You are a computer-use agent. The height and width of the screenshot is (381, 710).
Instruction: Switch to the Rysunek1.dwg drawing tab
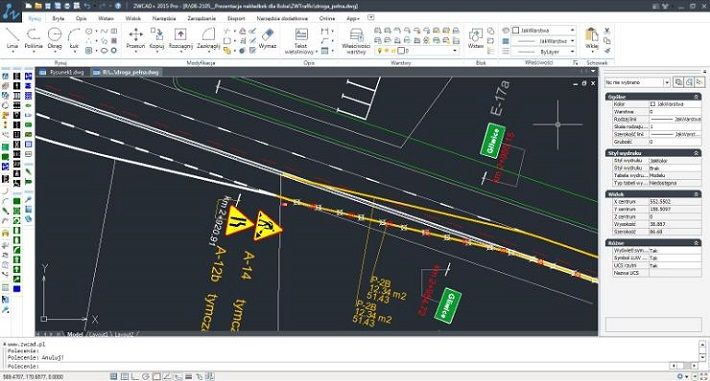point(62,72)
